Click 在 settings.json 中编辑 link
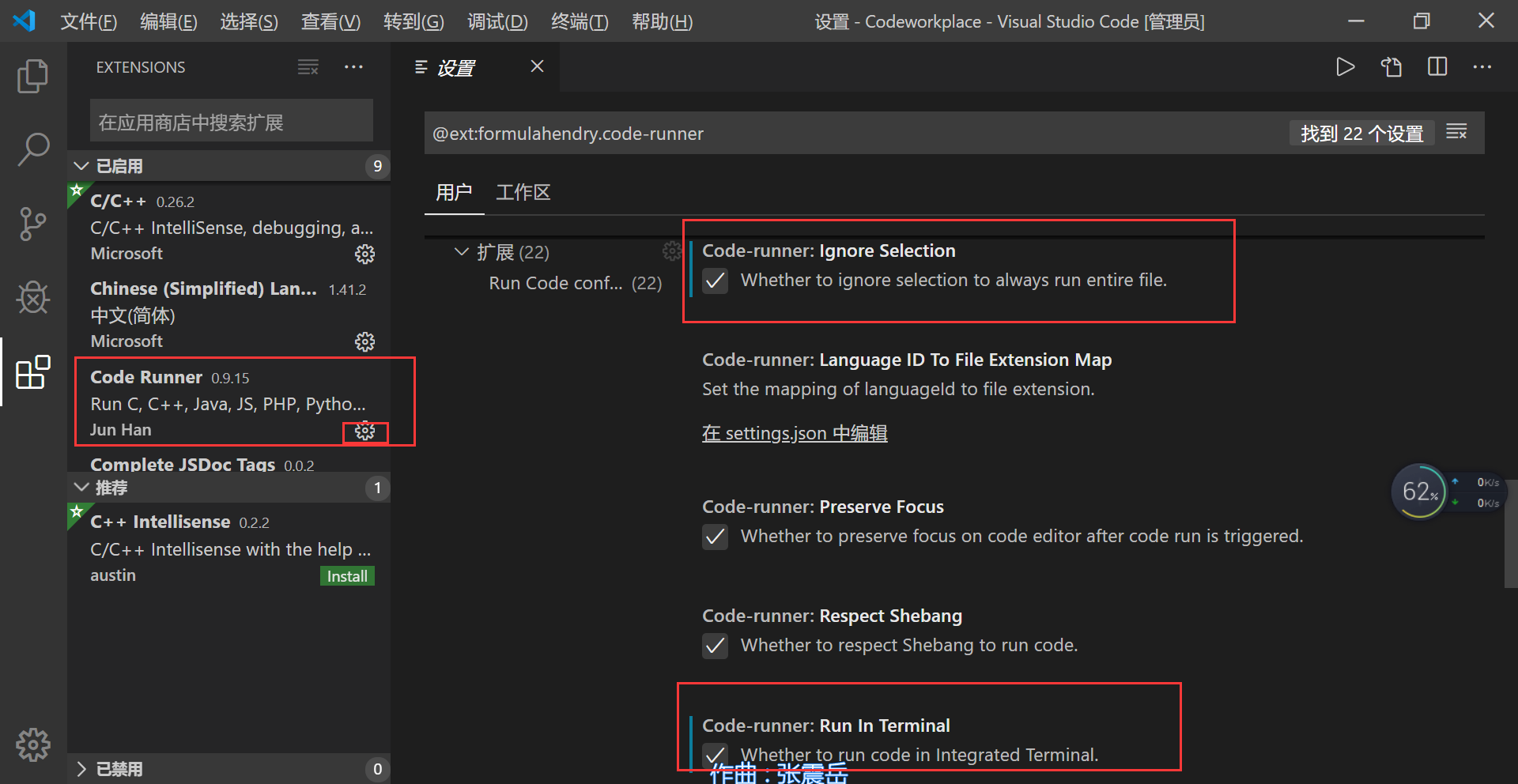 [795, 433]
